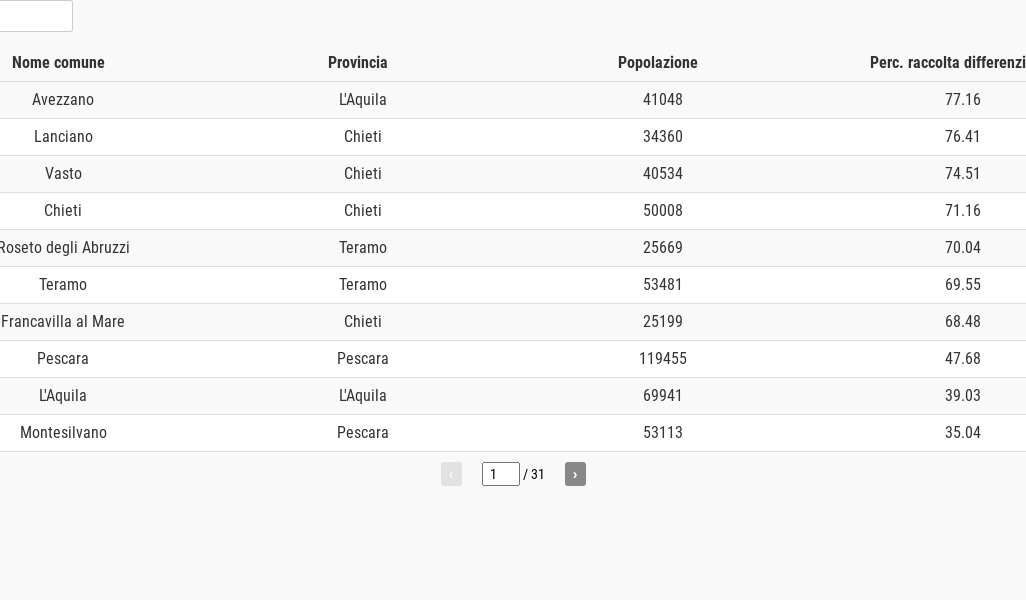This screenshot has width=1026, height=600.
Task: Select the Vasto municipality cell
Action: click(x=63, y=174)
